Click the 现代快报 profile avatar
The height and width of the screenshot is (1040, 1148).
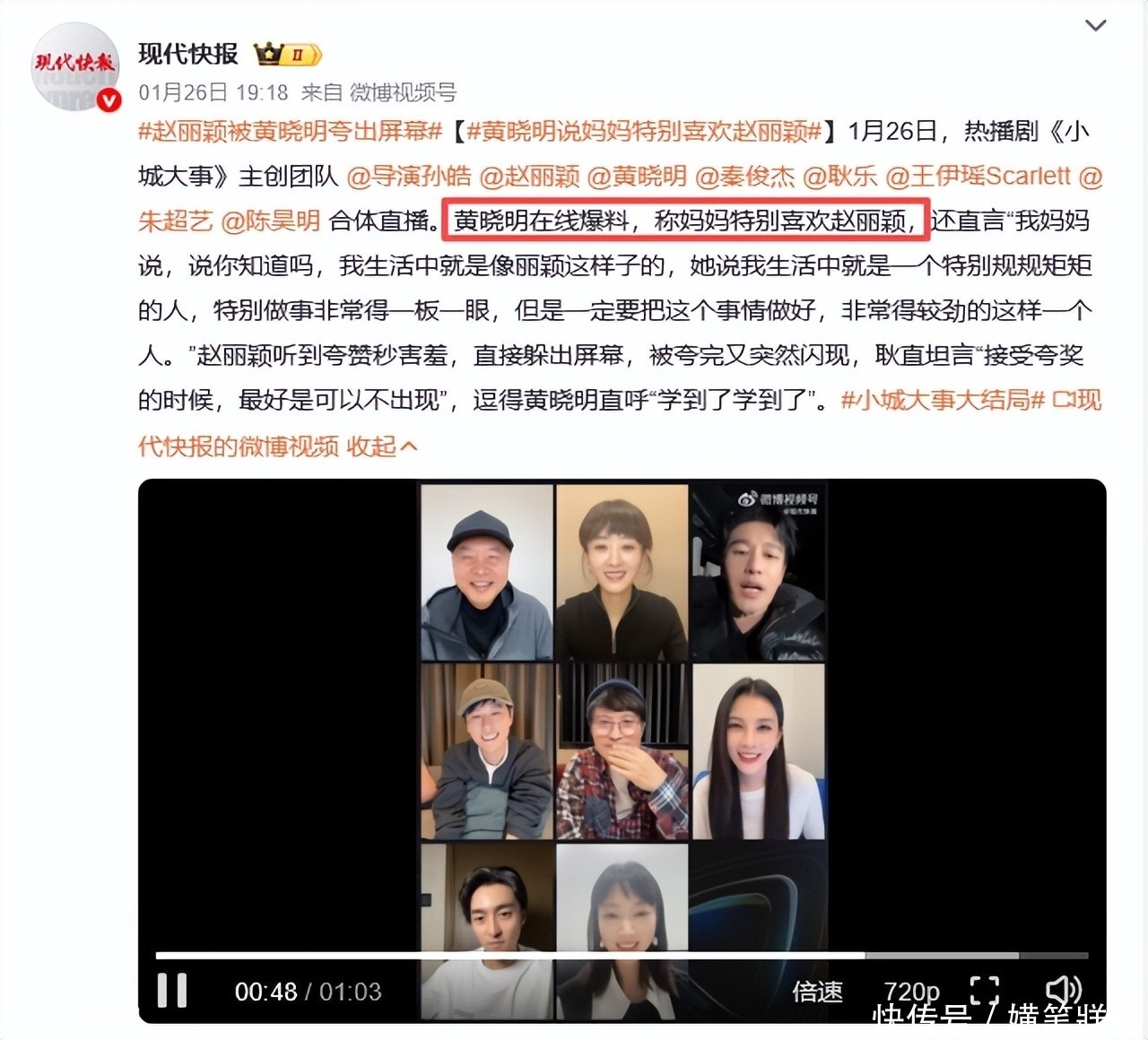click(x=74, y=66)
